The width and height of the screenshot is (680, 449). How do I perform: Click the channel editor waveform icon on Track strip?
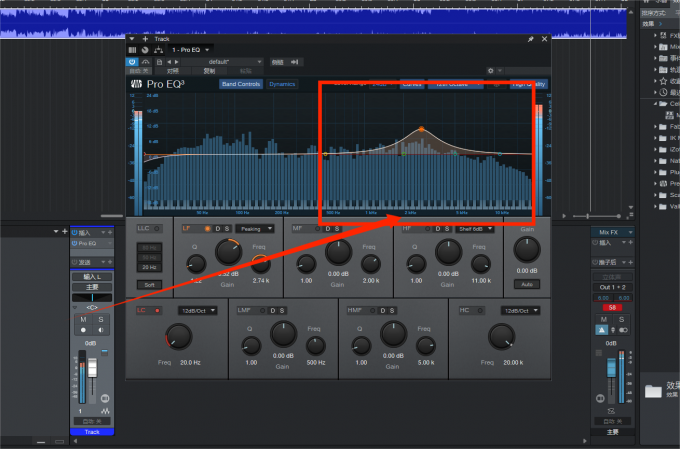[x=105, y=410]
